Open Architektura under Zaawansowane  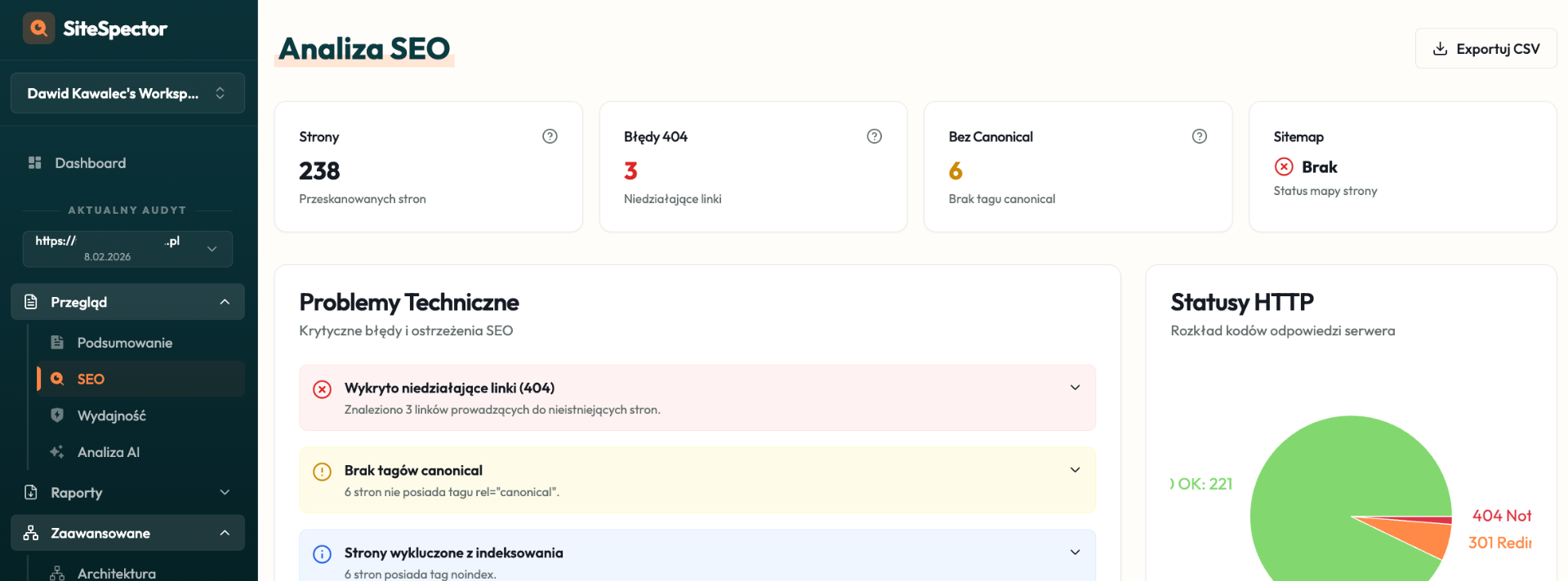click(x=116, y=573)
